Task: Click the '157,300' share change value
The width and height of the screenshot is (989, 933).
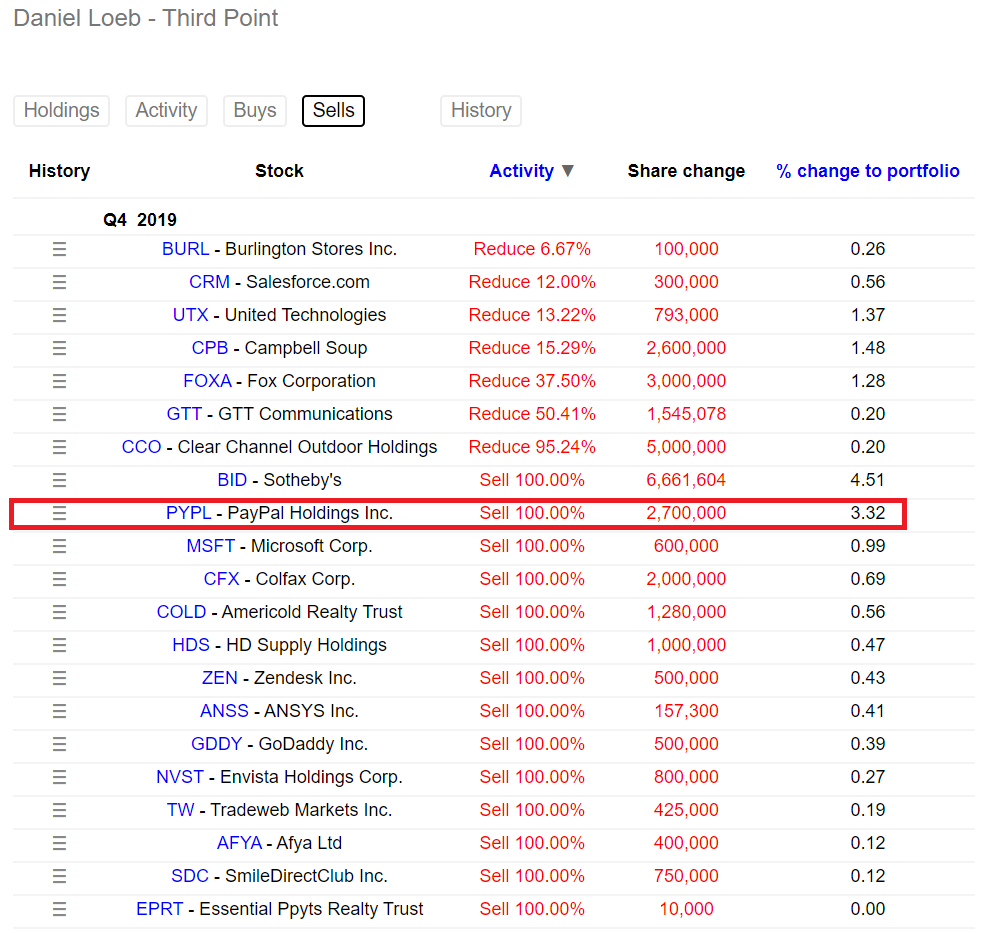Action: 686,711
